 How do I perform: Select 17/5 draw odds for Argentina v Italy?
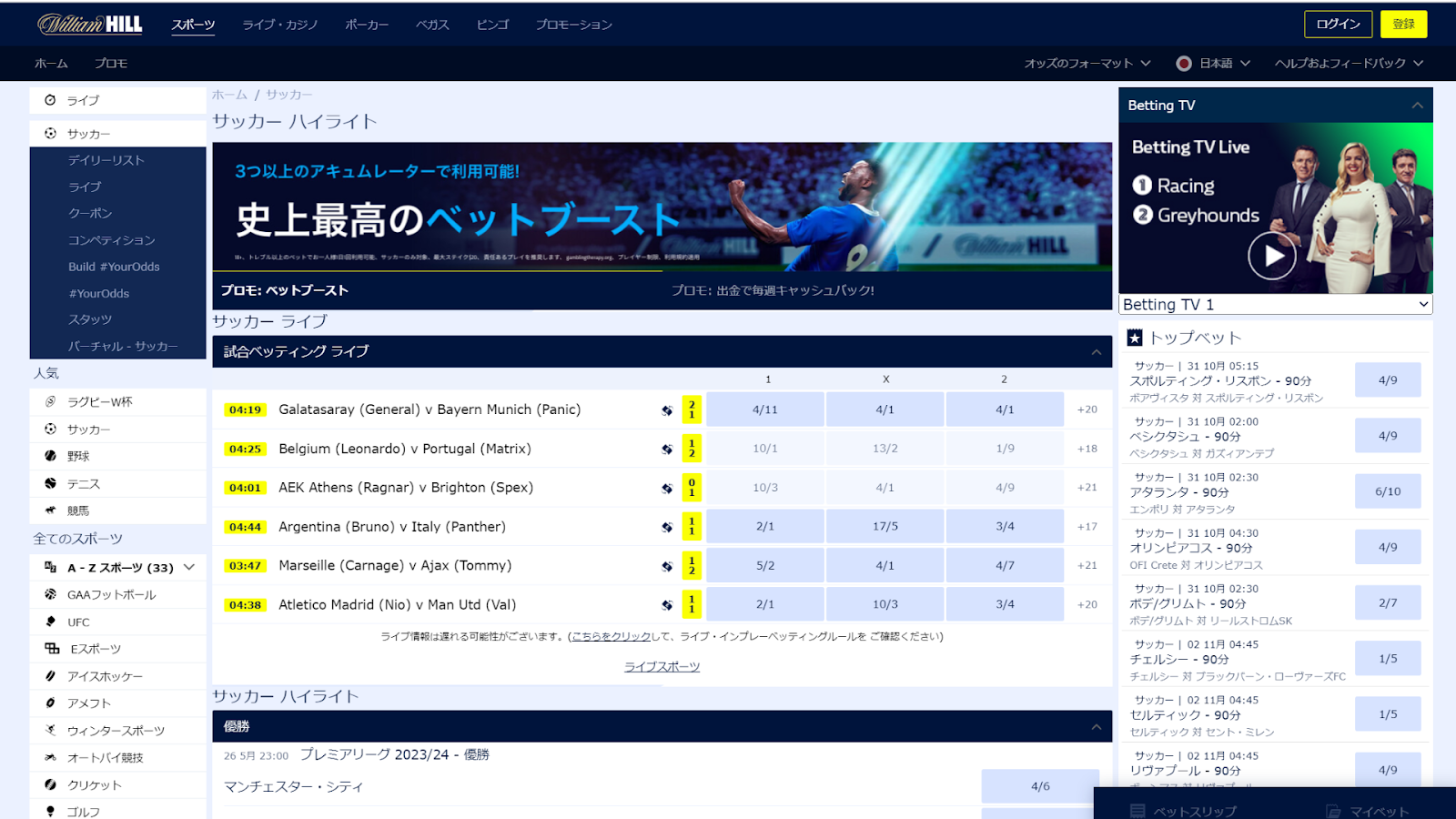(x=885, y=526)
